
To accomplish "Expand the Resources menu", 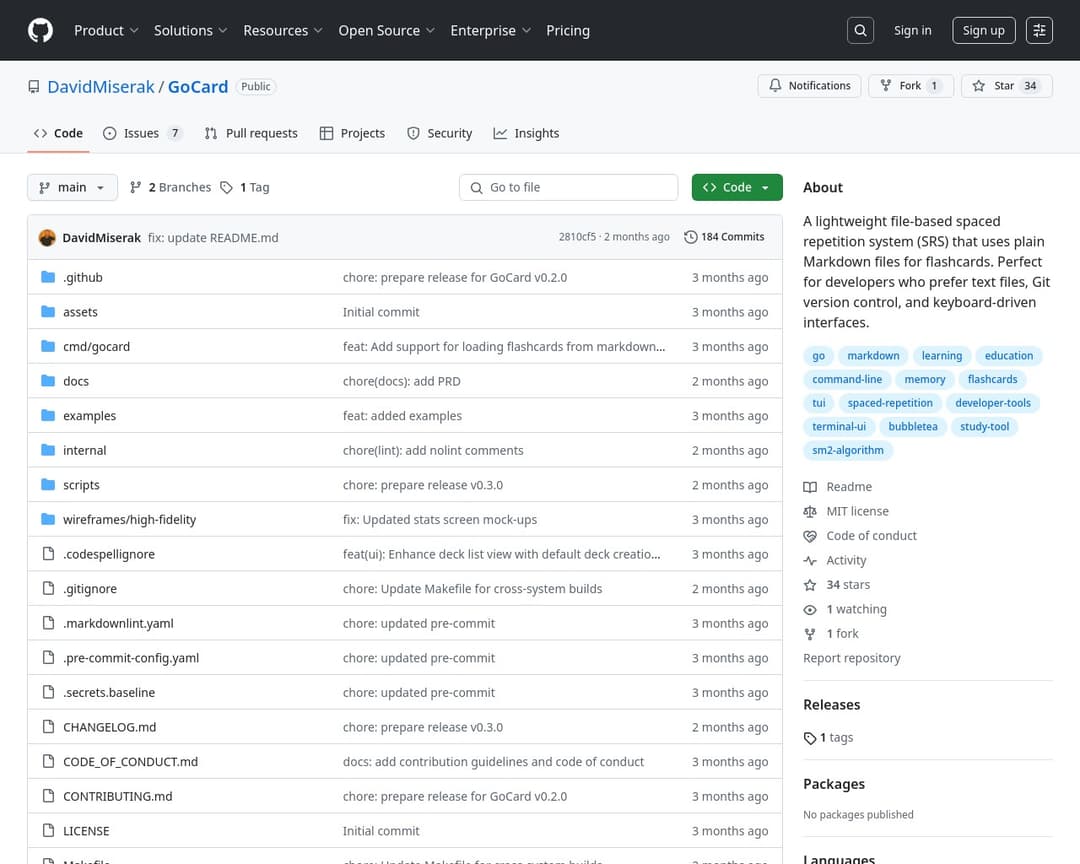I will click(x=282, y=30).
